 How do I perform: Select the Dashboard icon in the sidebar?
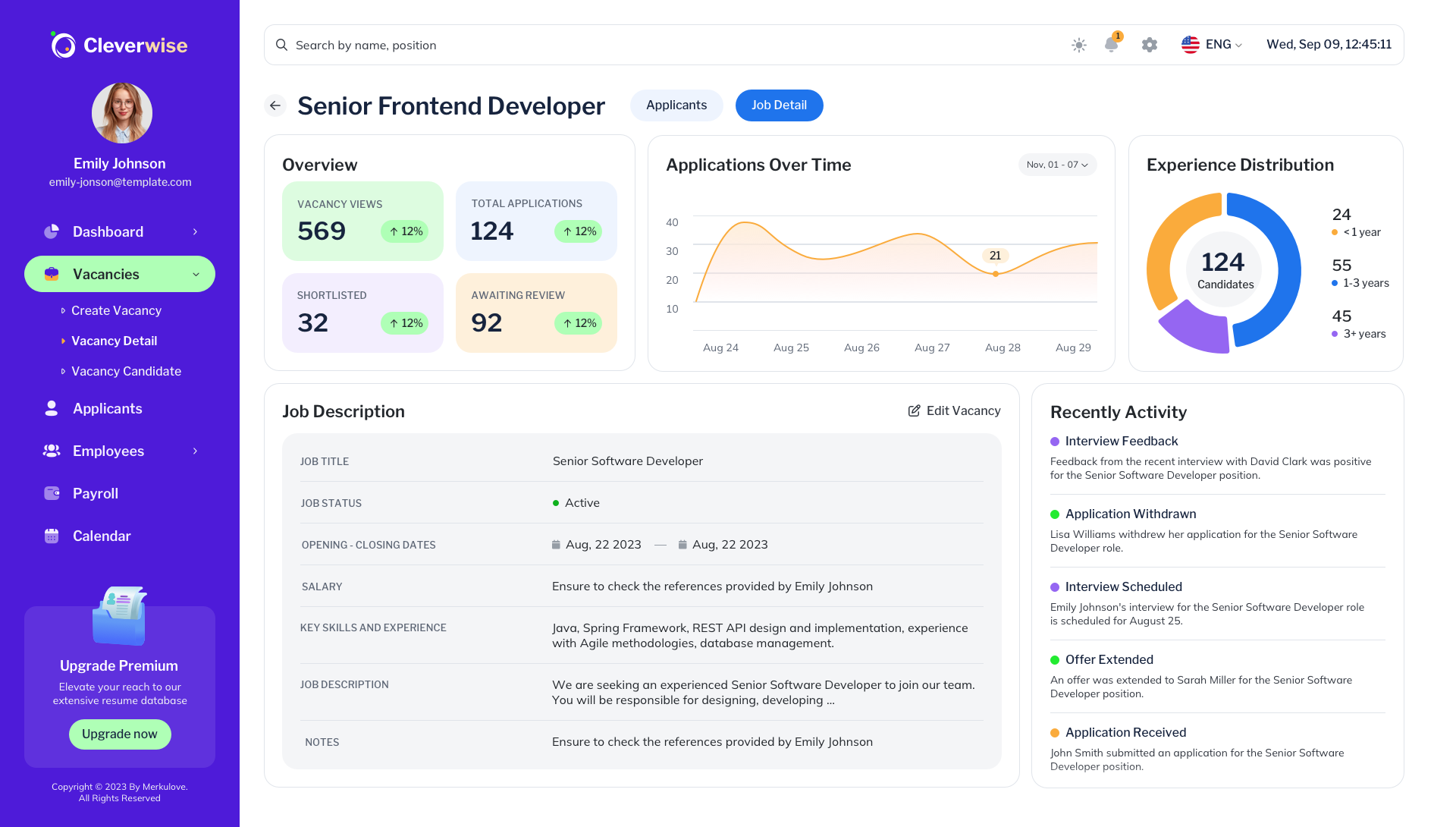(x=51, y=231)
